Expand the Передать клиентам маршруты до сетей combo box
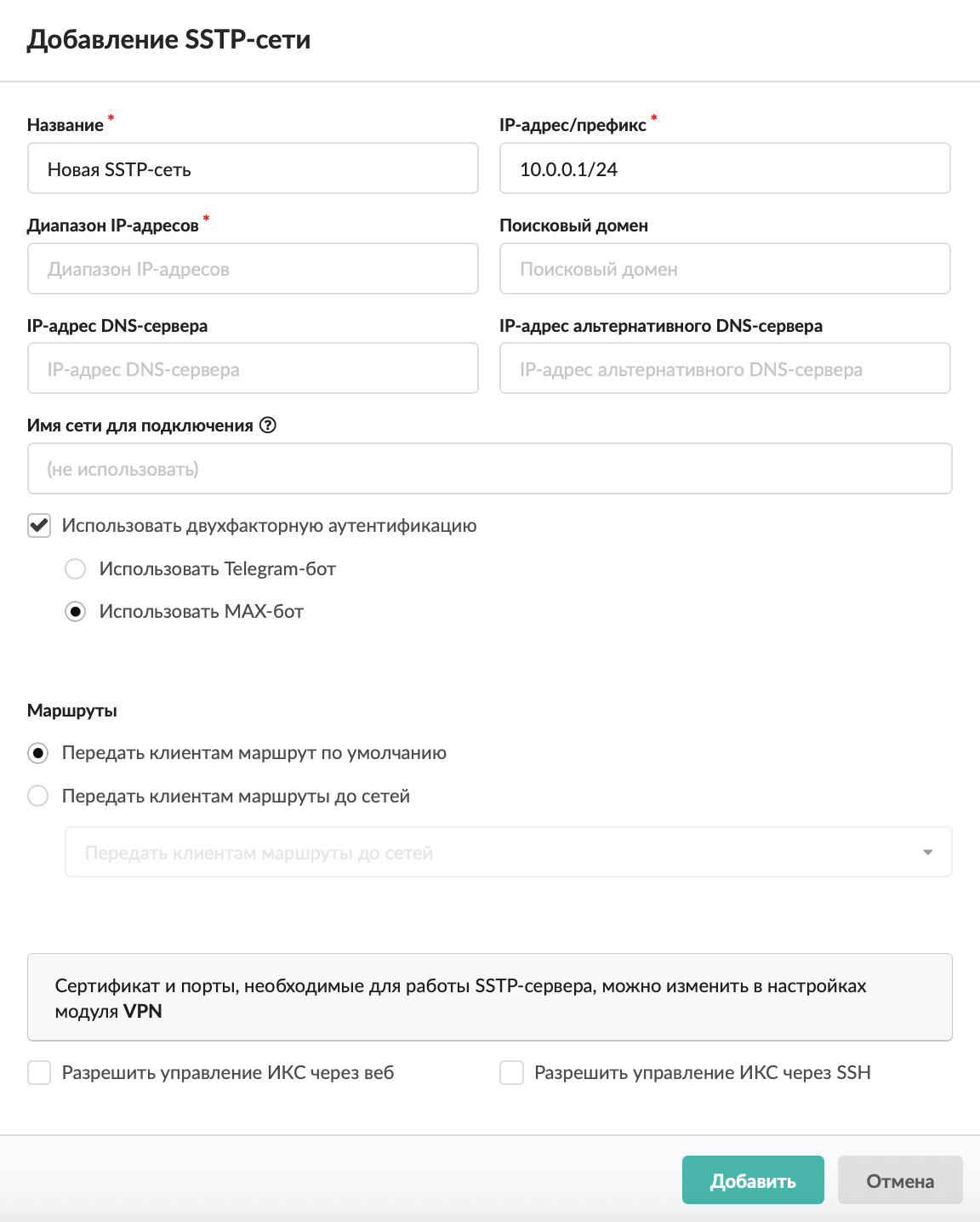 pos(509,852)
